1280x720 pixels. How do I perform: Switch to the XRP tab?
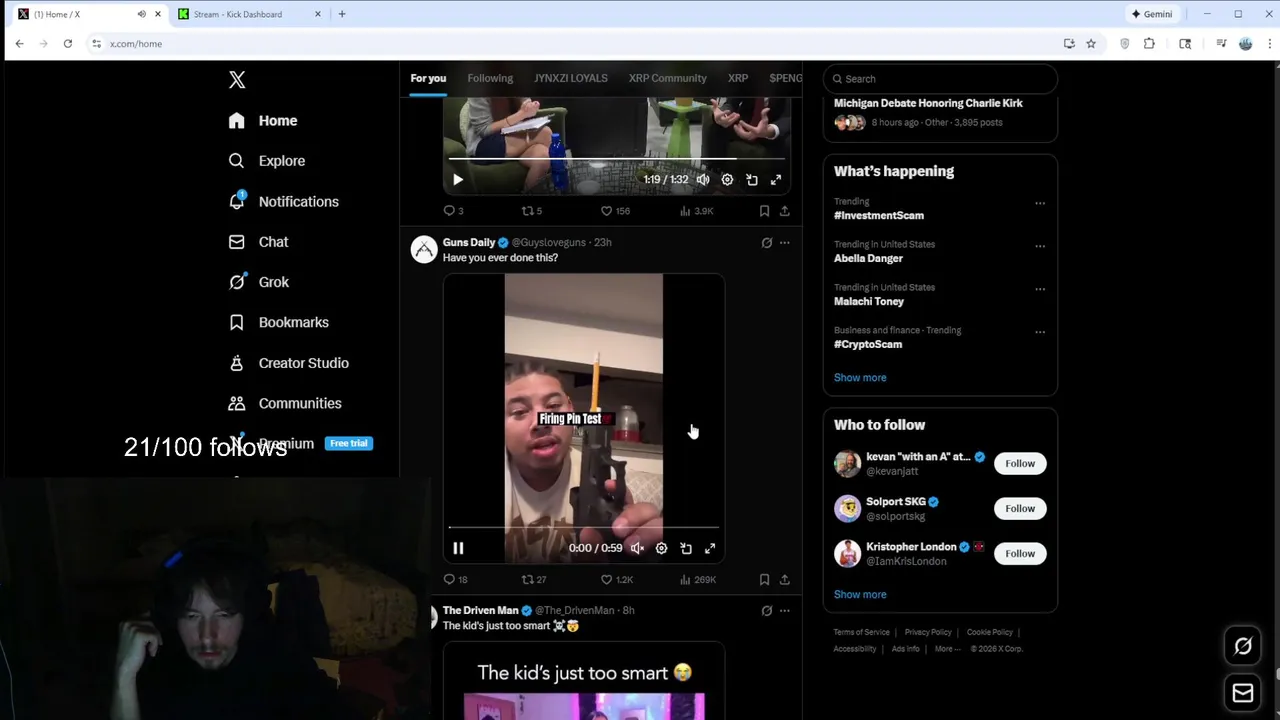pyautogui.click(x=738, y=78)
